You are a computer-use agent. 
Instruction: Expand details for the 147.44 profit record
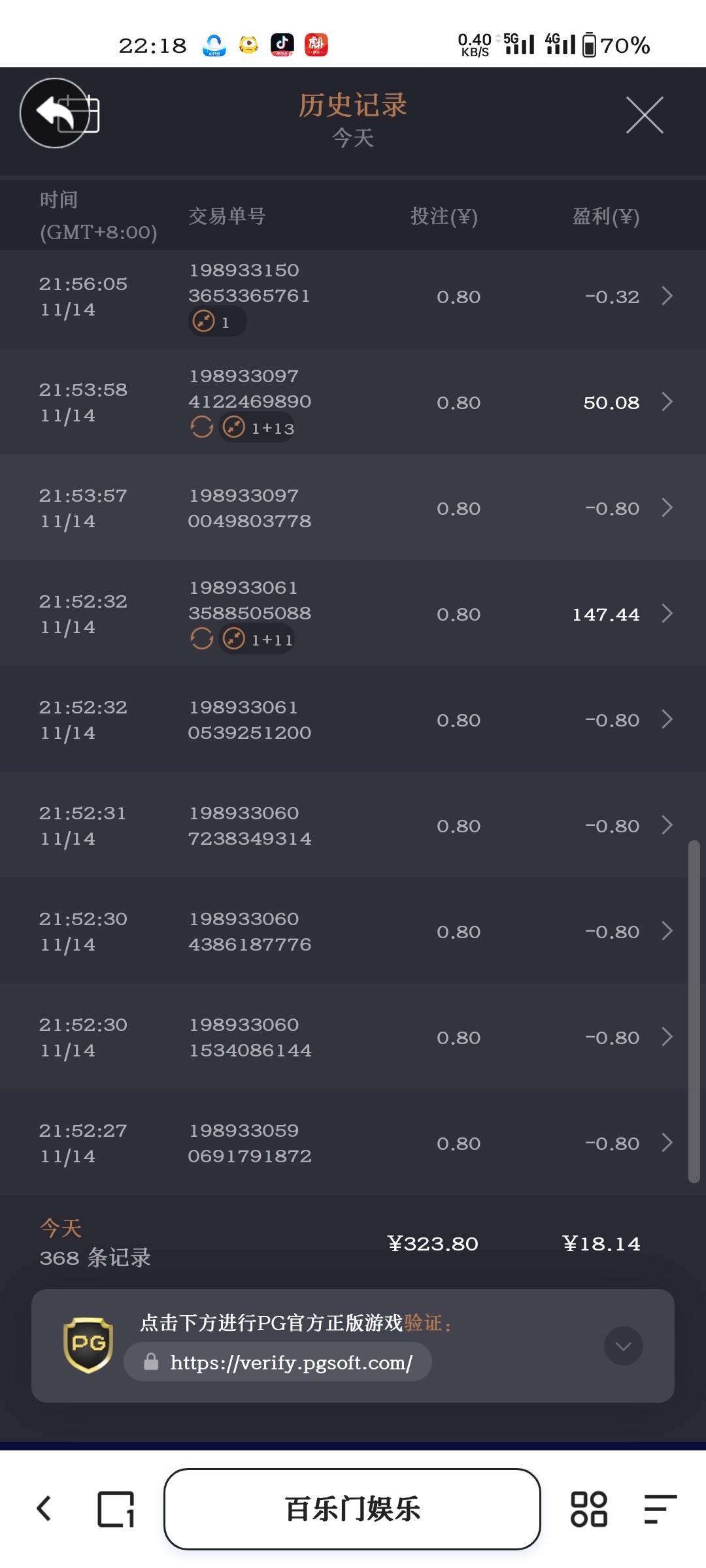point(667,613)
